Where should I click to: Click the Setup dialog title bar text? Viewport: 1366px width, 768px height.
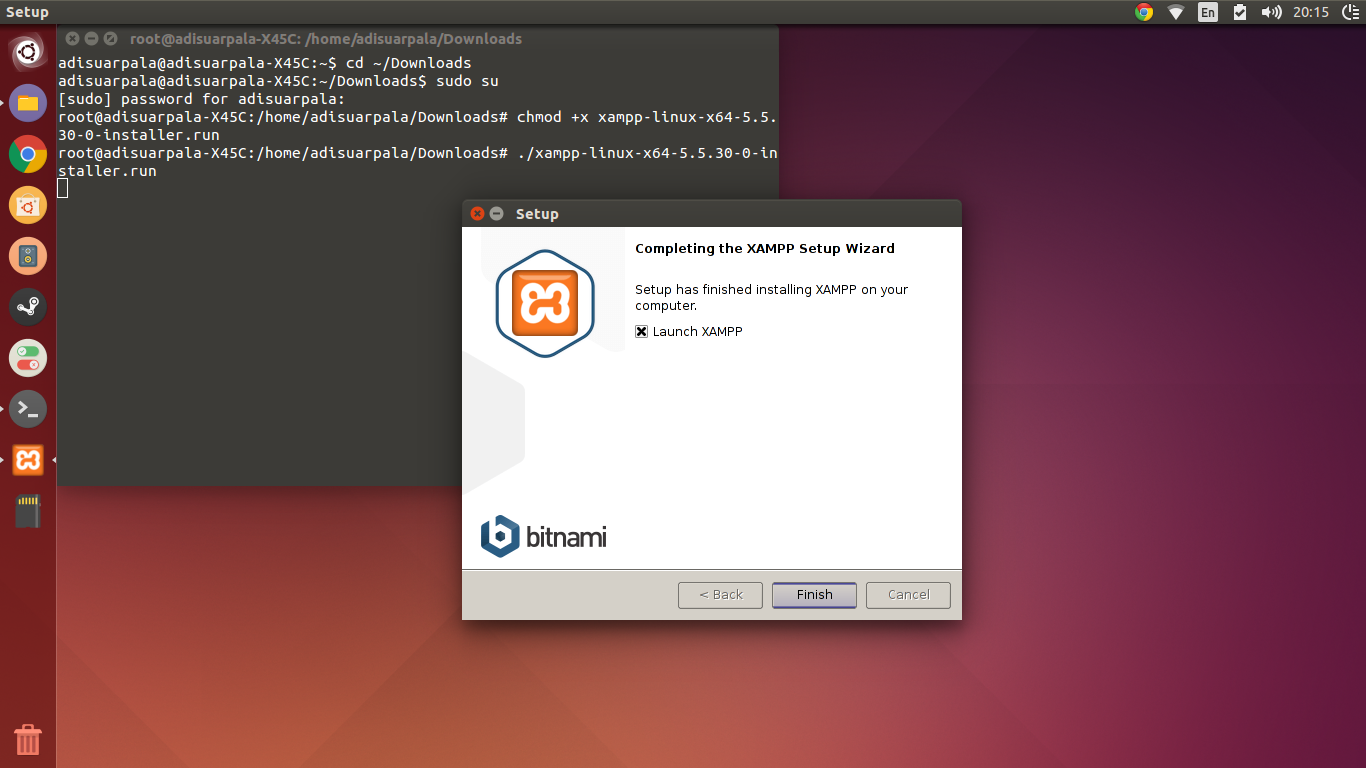click(537, 214)
